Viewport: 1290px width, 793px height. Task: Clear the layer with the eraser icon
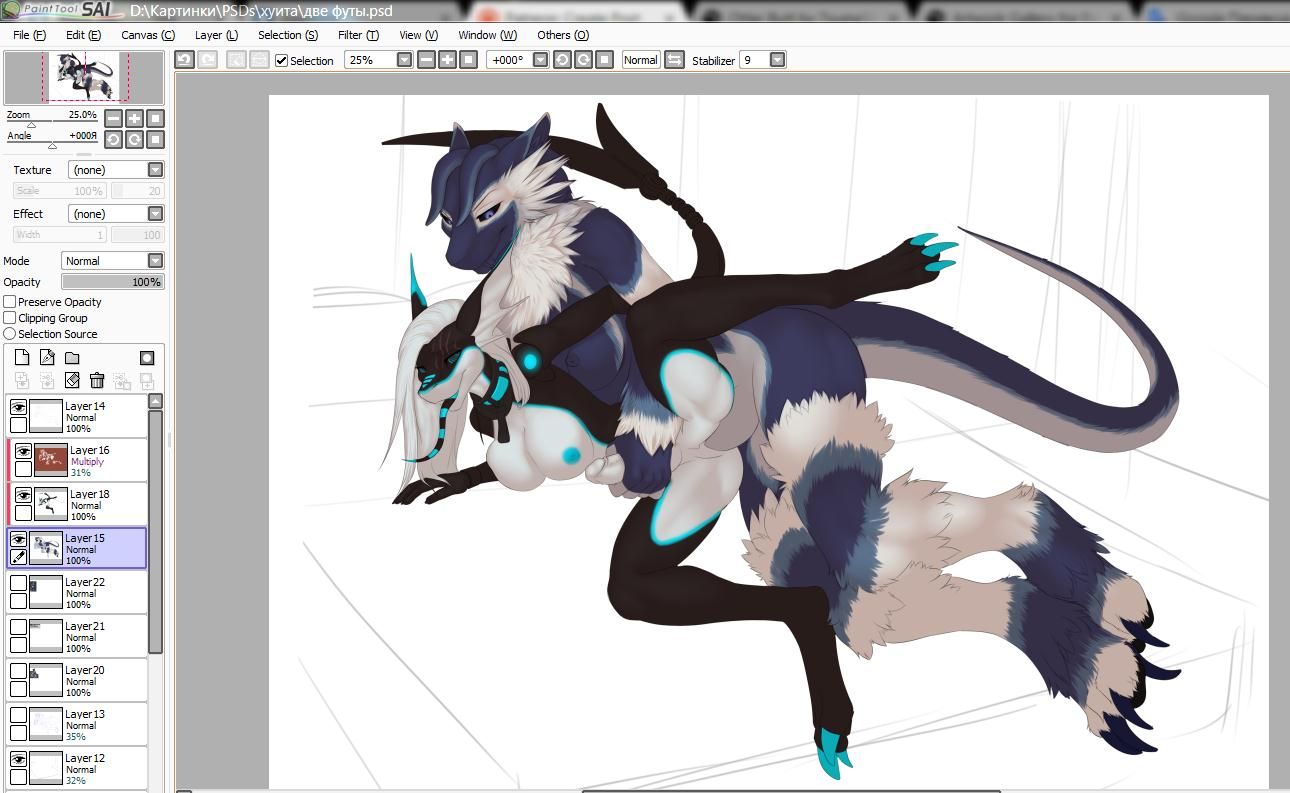[x=72, y=380]
